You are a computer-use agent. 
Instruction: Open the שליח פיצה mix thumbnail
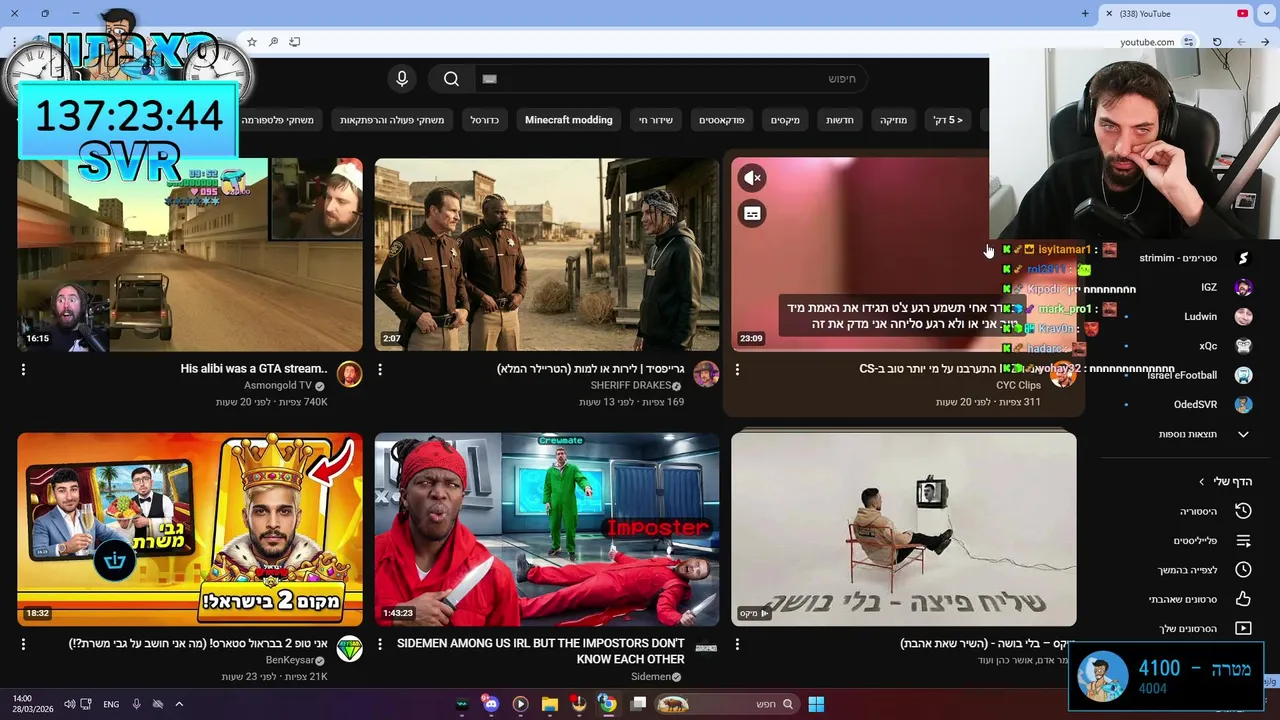(x=904, y=529)
